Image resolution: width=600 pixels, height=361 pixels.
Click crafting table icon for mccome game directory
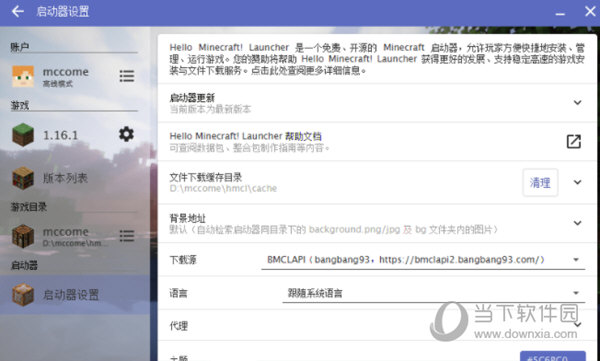click(x=23, y=236)
